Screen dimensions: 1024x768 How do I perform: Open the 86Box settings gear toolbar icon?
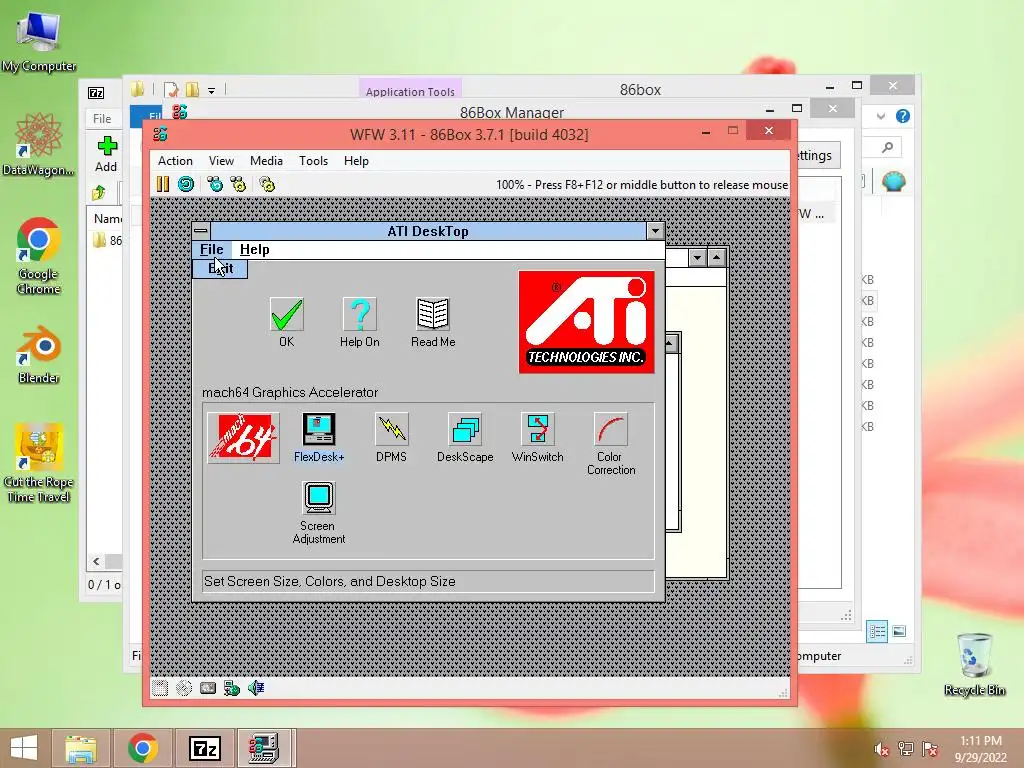click(x=267, y=184)
